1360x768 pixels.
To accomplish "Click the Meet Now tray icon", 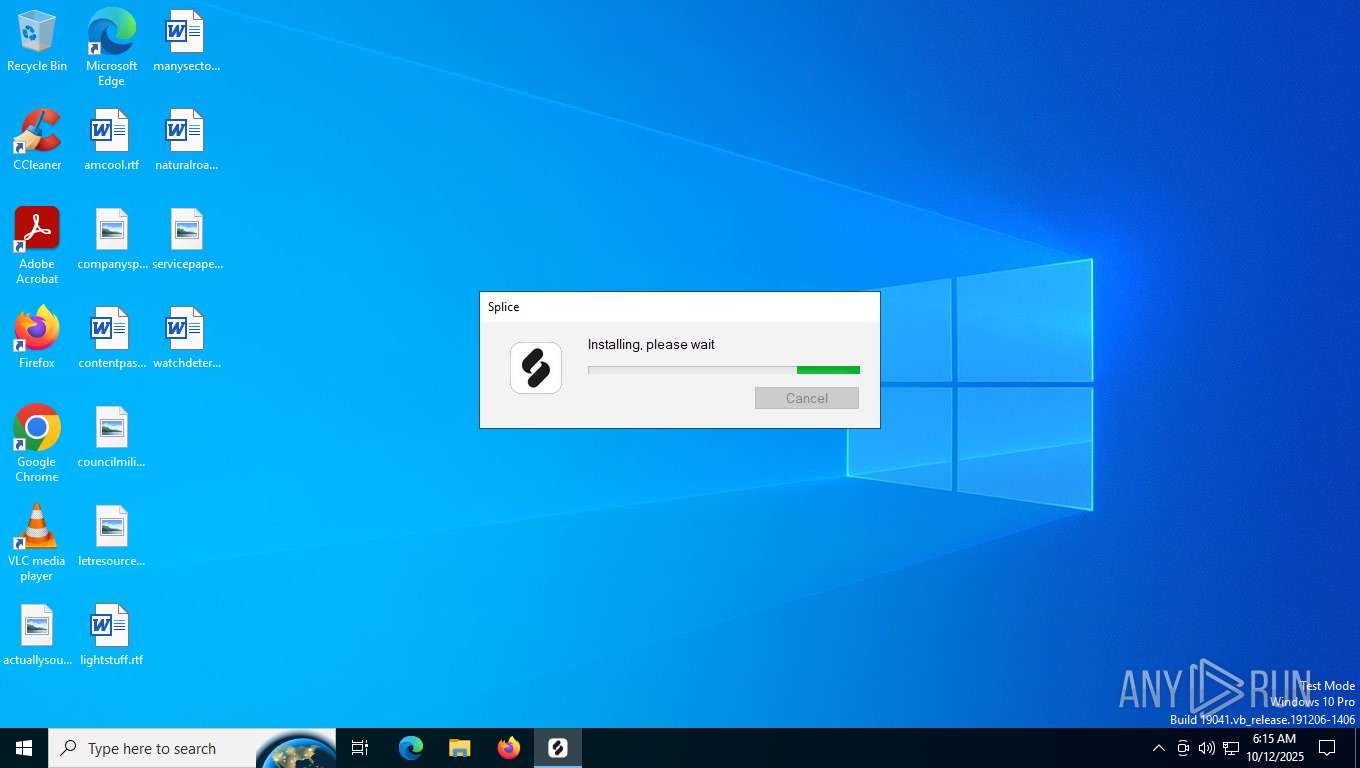I will pyautogui.click(x=1183, y=748).
